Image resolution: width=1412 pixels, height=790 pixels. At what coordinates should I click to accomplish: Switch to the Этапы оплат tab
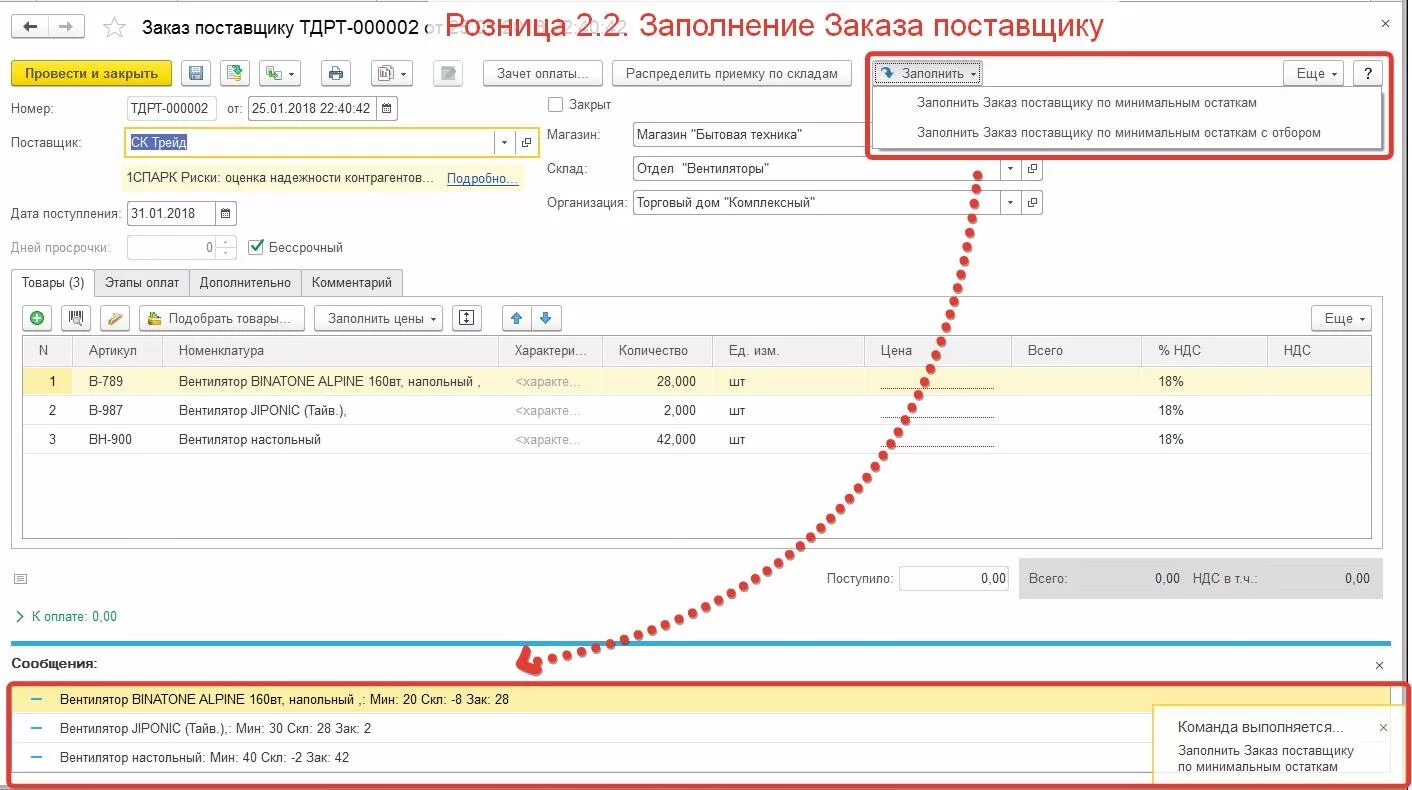point(142,282)
